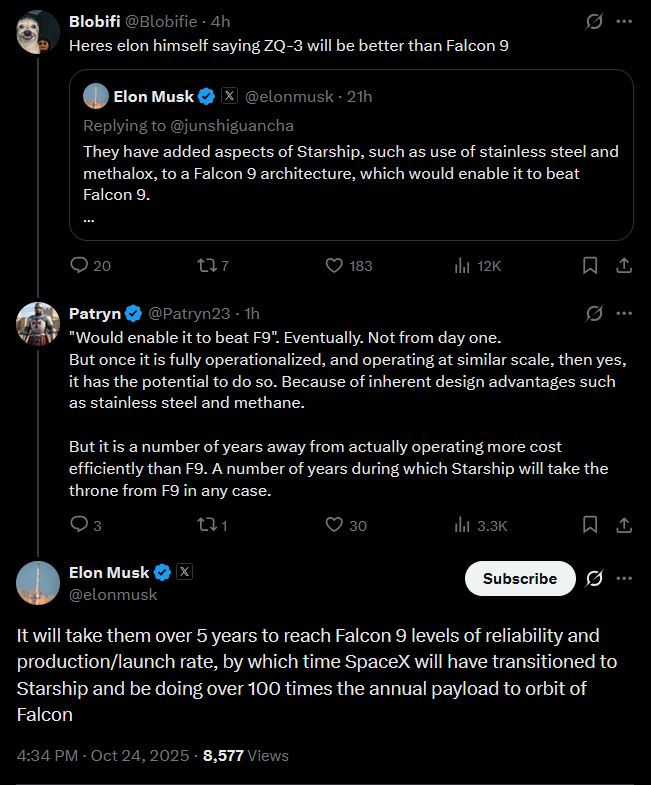Bookmark Patryn's post
The height and width of the screenshot is (785, 651).
[590, 524]
